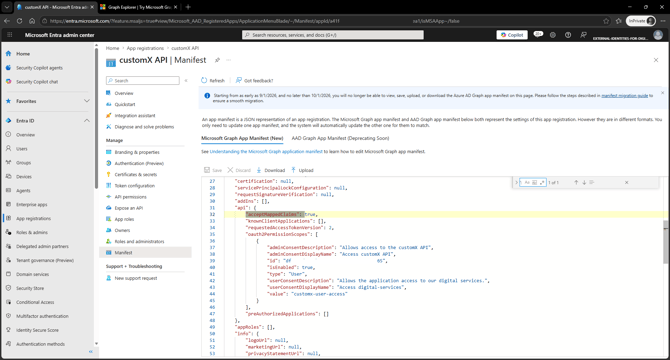The height and width of the screenshot is (360, 670).
Task: Open Enterprise apps in navigation
Action: pyautogui.click(x=32, y=205)
